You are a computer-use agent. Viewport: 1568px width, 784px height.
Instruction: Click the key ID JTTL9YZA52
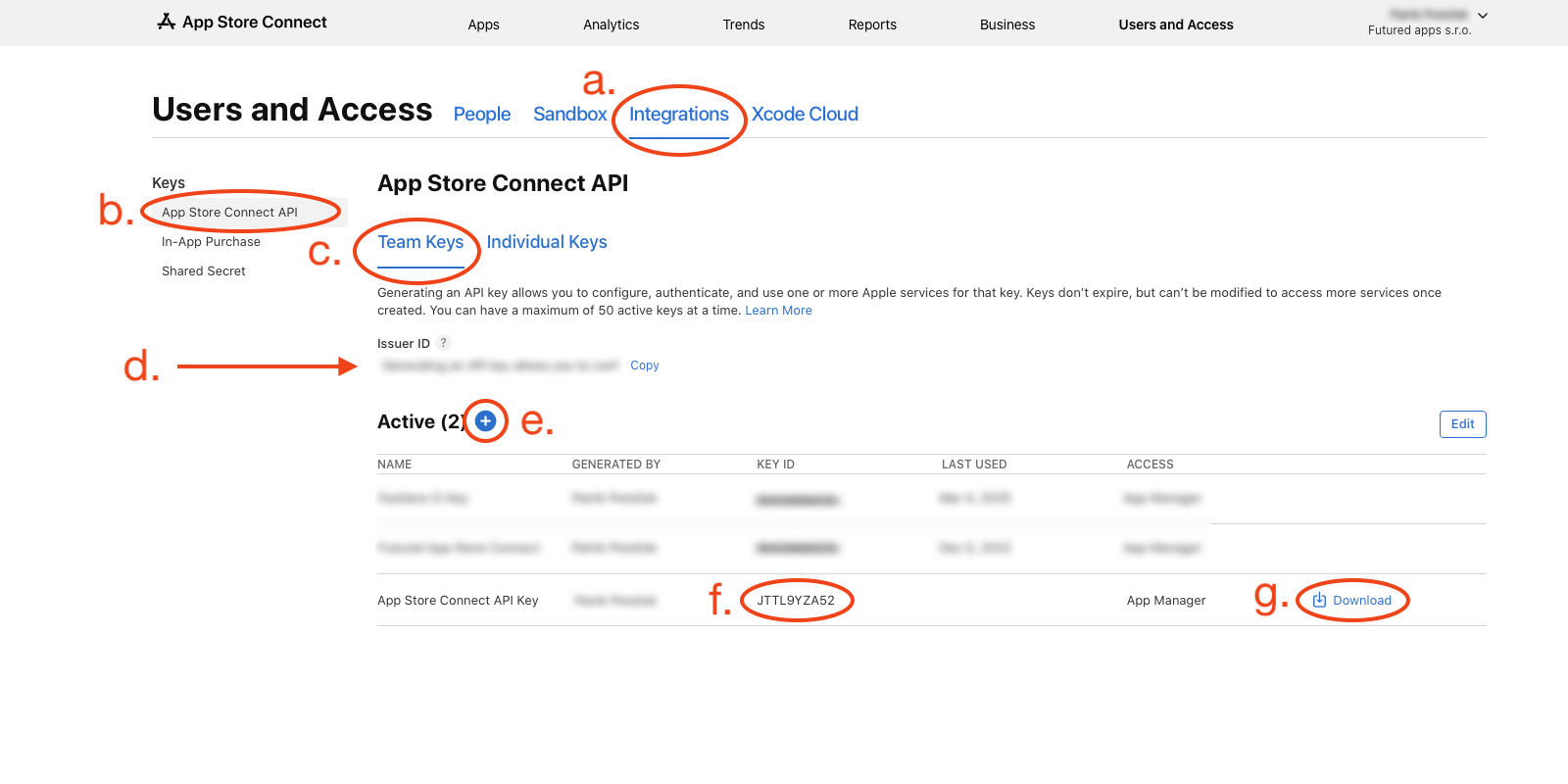pos(796,601)
